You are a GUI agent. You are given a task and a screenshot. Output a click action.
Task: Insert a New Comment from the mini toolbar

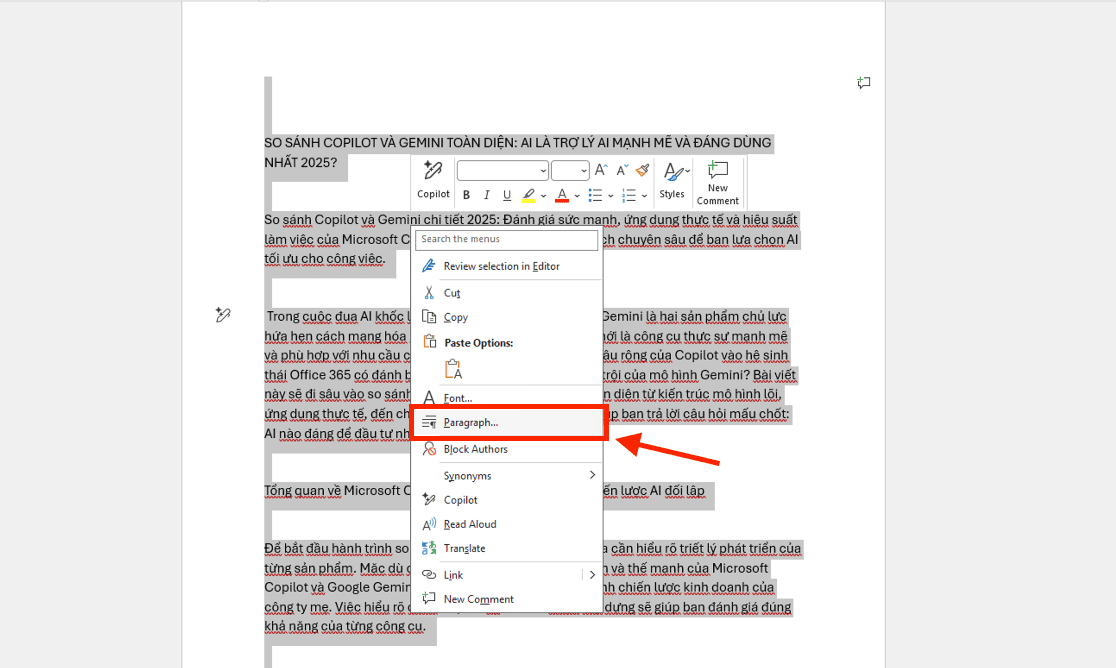point(718,182)
